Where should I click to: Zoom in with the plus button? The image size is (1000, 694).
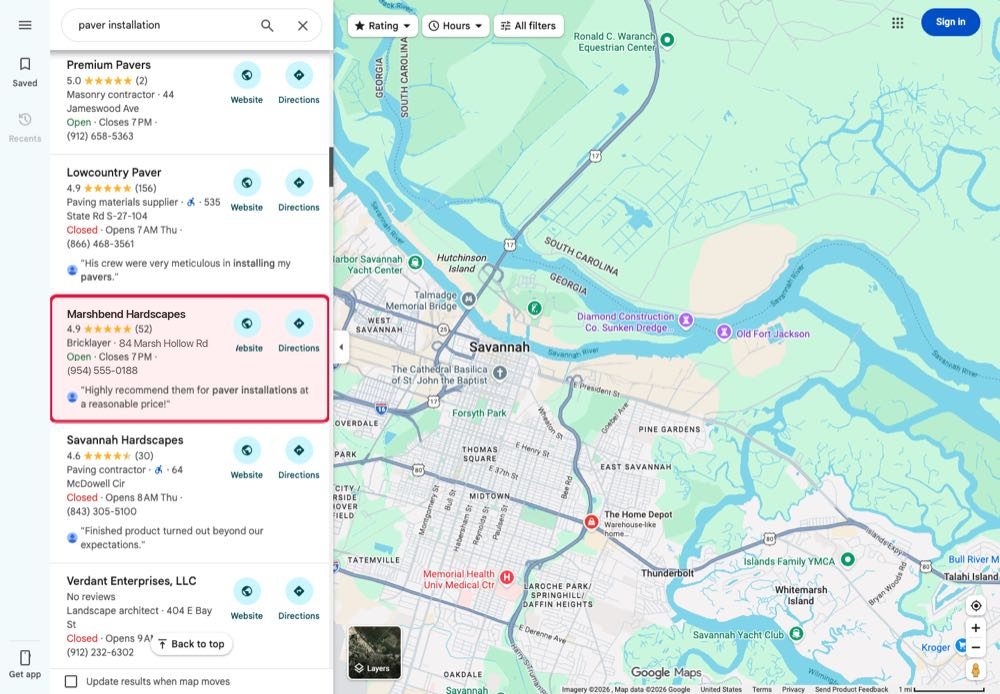coord(976,628)
